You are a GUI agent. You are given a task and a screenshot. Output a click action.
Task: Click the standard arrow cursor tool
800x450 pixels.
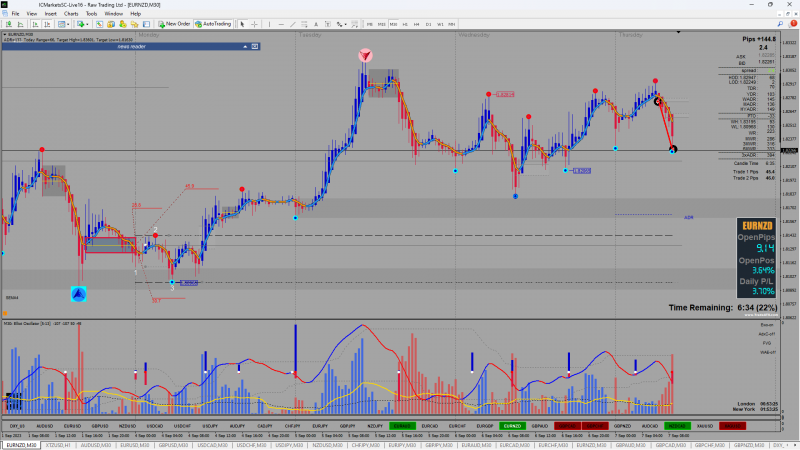tap(242, 24)
